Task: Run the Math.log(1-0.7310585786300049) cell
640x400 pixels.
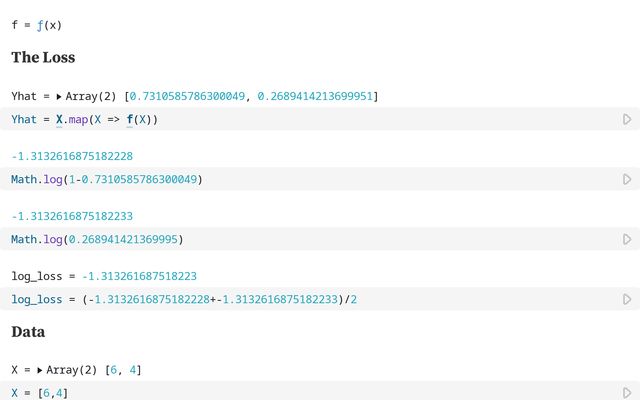Action: point(627,179)
